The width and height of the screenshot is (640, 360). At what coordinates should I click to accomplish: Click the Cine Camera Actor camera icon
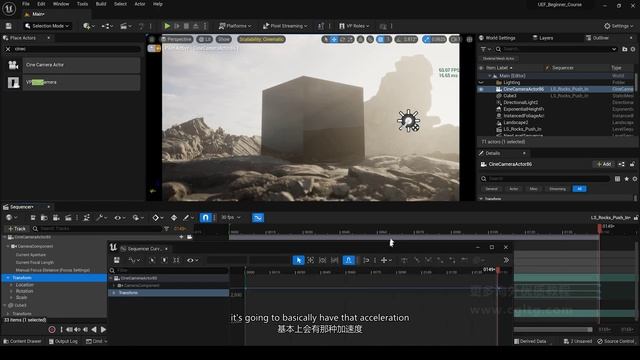13,65
